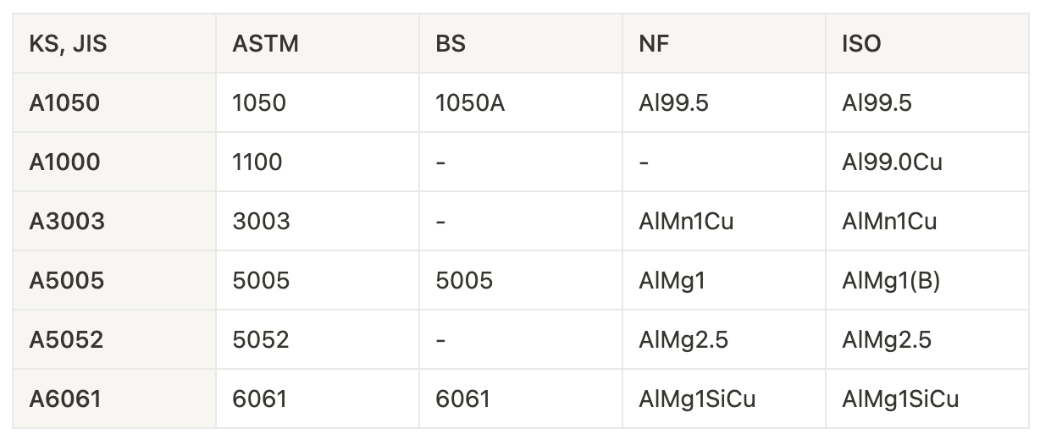
Task: Click the Al99.0Cu cell
Action: click(x=891, y=162)
